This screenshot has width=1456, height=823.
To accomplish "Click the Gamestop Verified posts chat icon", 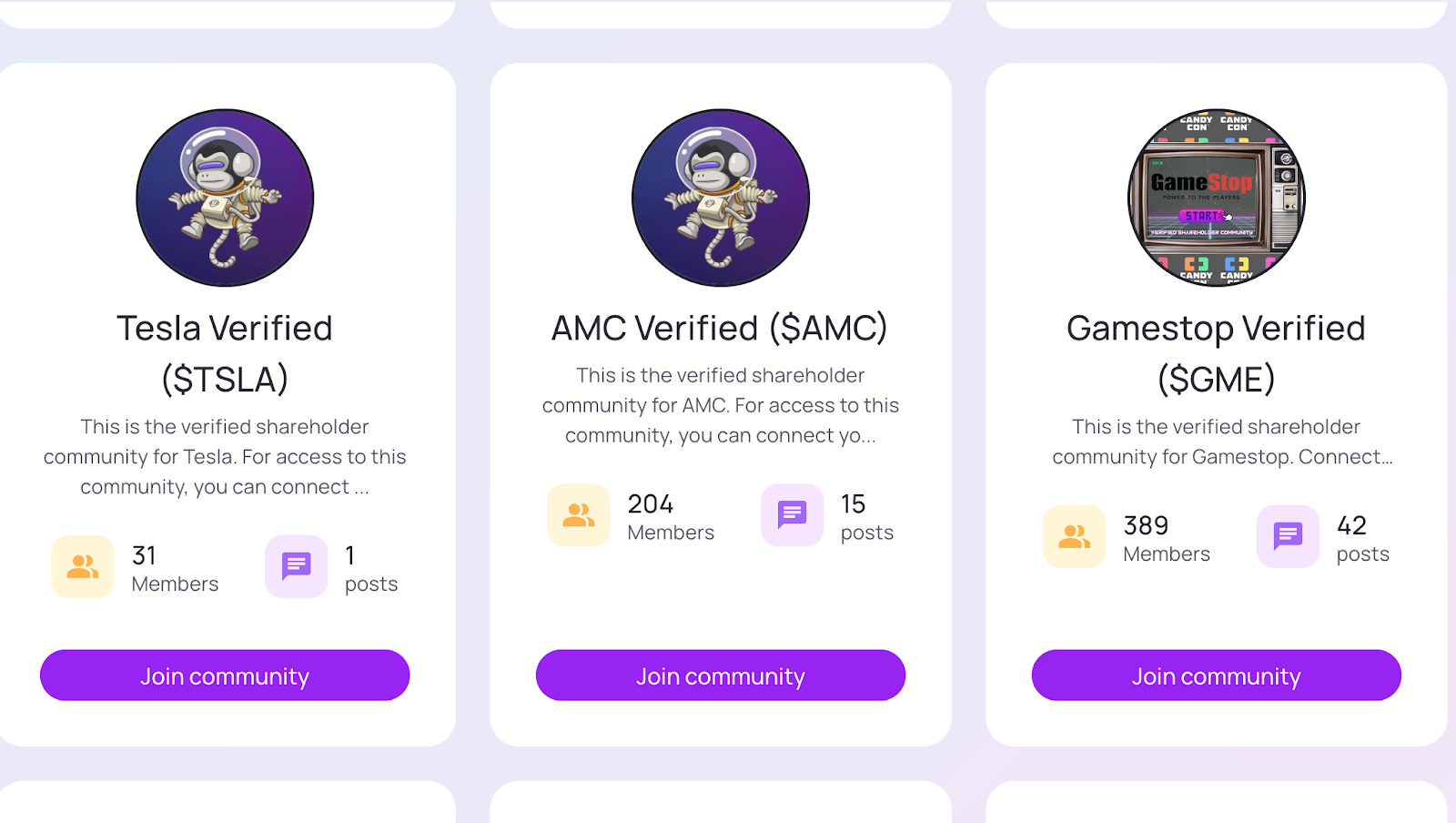I will pyautogui.click(x=1288, y=536).
